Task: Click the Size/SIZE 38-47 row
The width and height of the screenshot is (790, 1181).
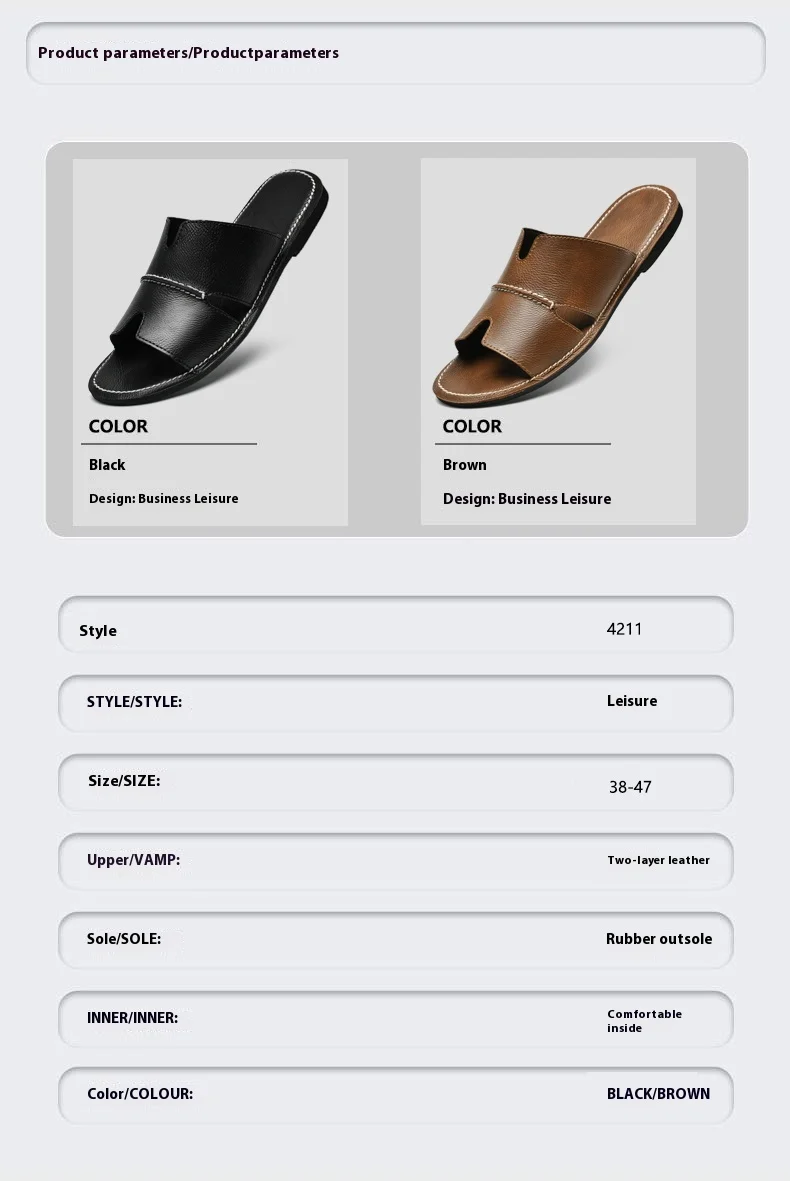Action: [395, 782]
